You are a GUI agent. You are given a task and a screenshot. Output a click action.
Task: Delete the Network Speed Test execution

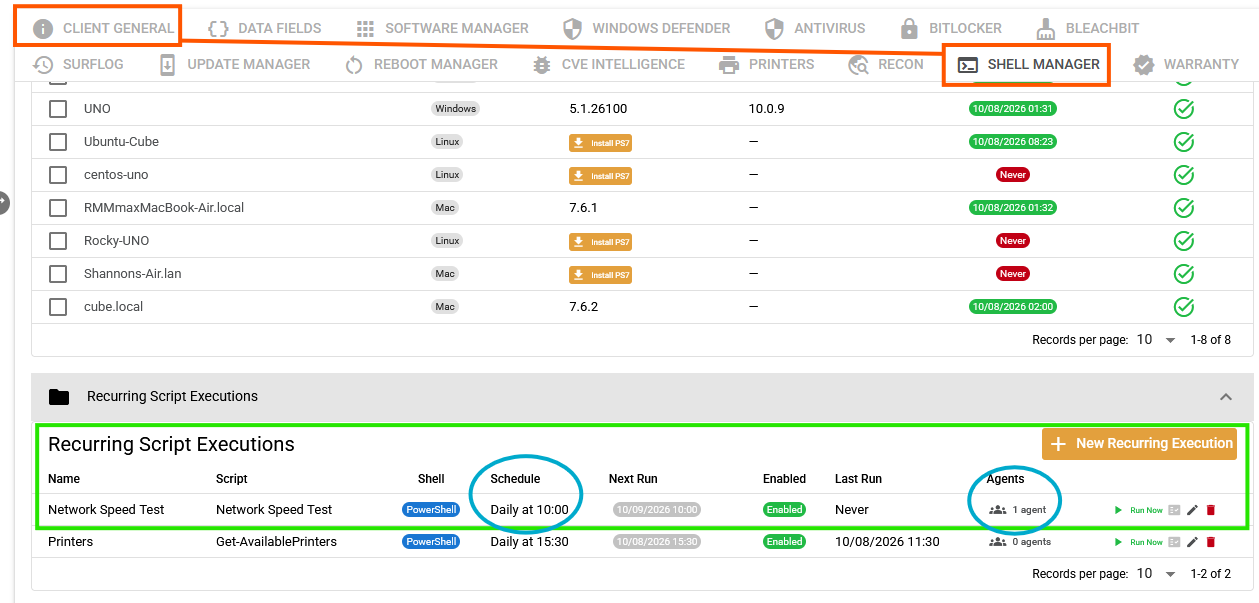[x=1211, y=510]
